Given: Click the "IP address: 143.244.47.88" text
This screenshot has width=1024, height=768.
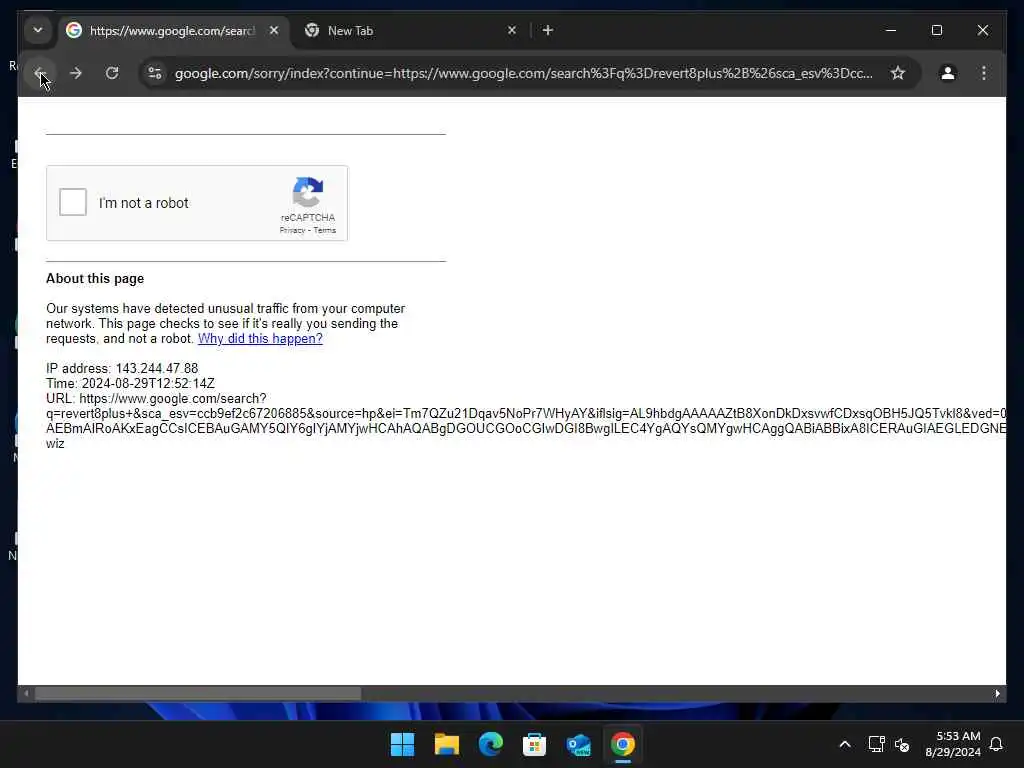Looking at the screenshot, I should click(122, 368).
